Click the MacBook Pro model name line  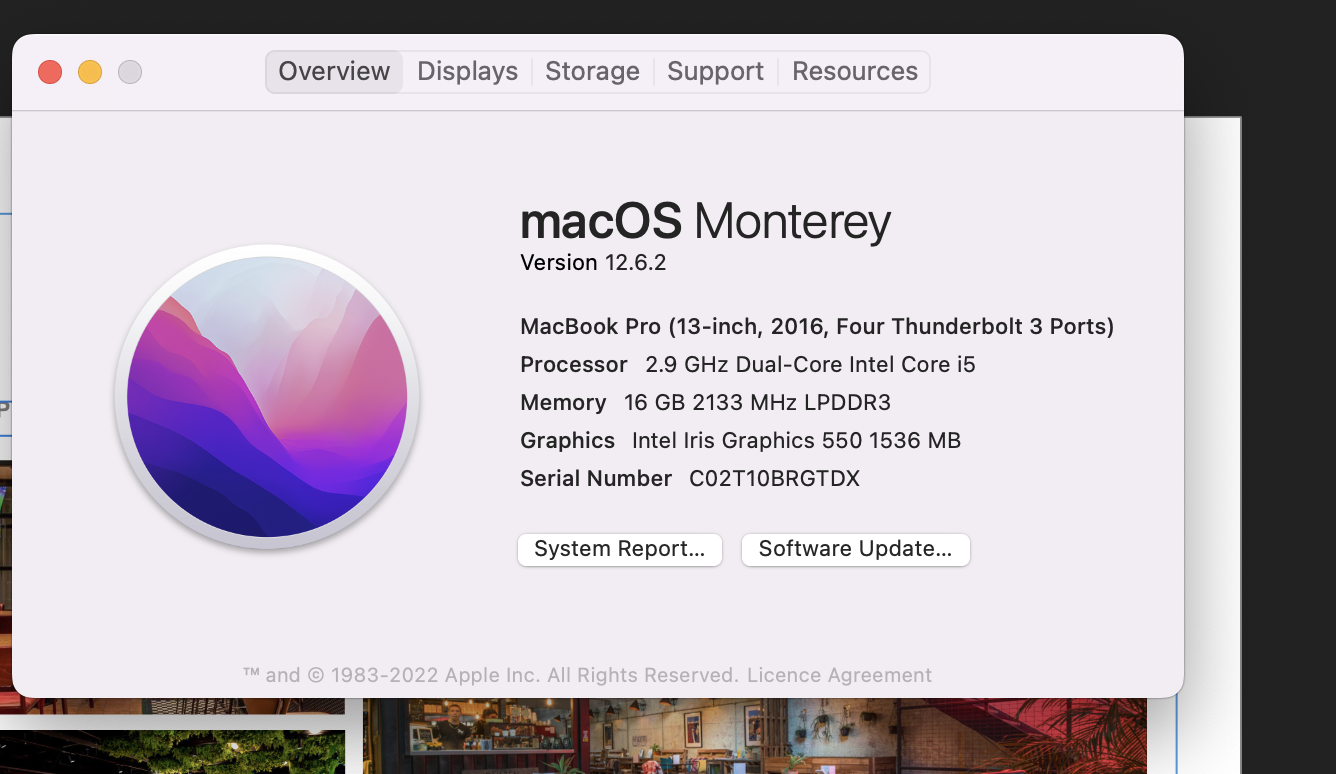817,327
